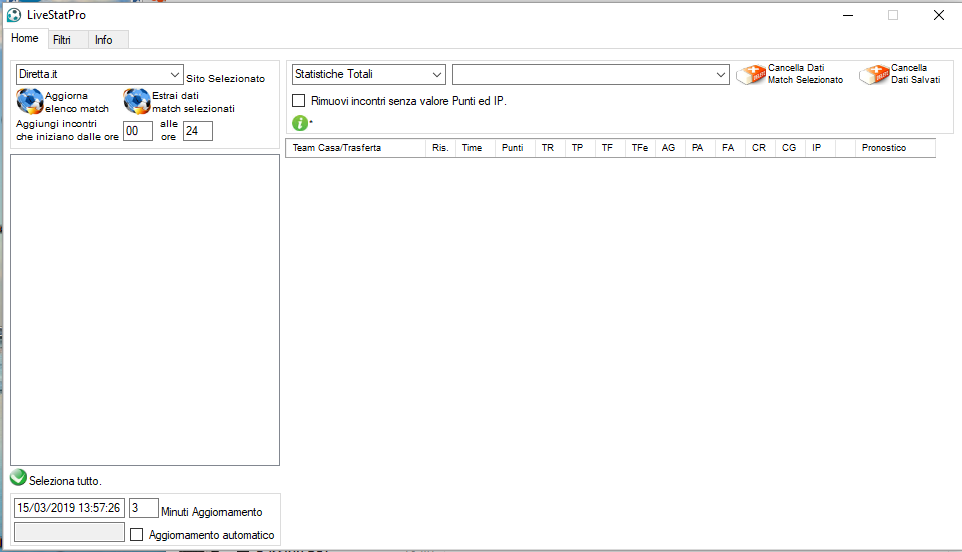Switch to the Home tab
The image size is (962, 552).
(x=25, y=38)
